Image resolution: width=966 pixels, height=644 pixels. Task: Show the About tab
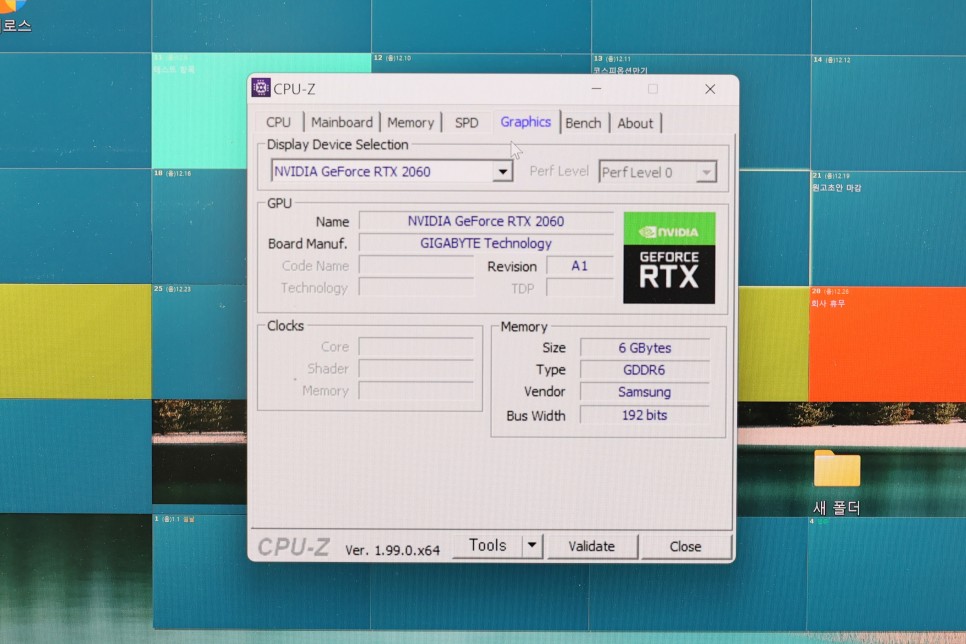(635, 123)
